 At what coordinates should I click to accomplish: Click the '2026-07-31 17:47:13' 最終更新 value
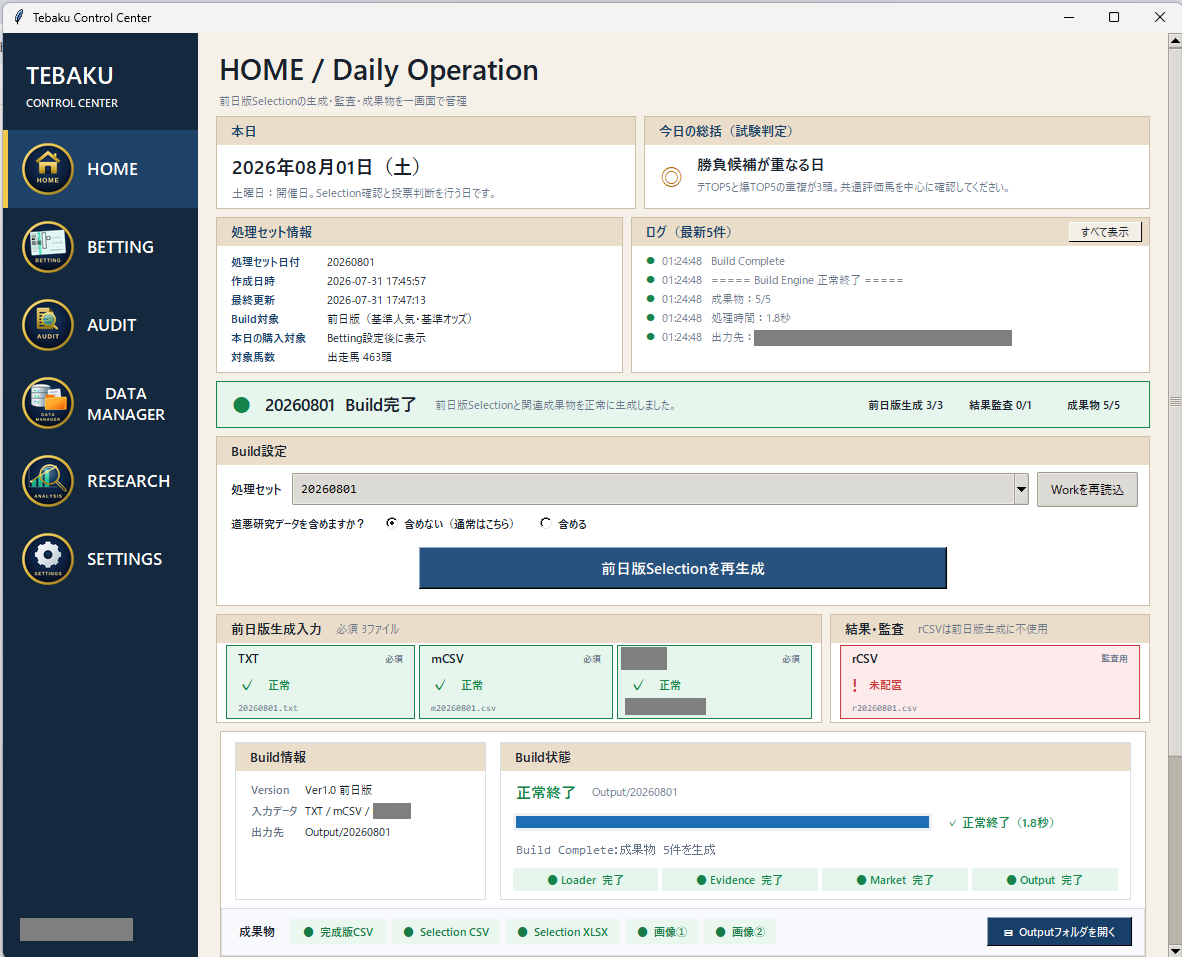(376, 300)
